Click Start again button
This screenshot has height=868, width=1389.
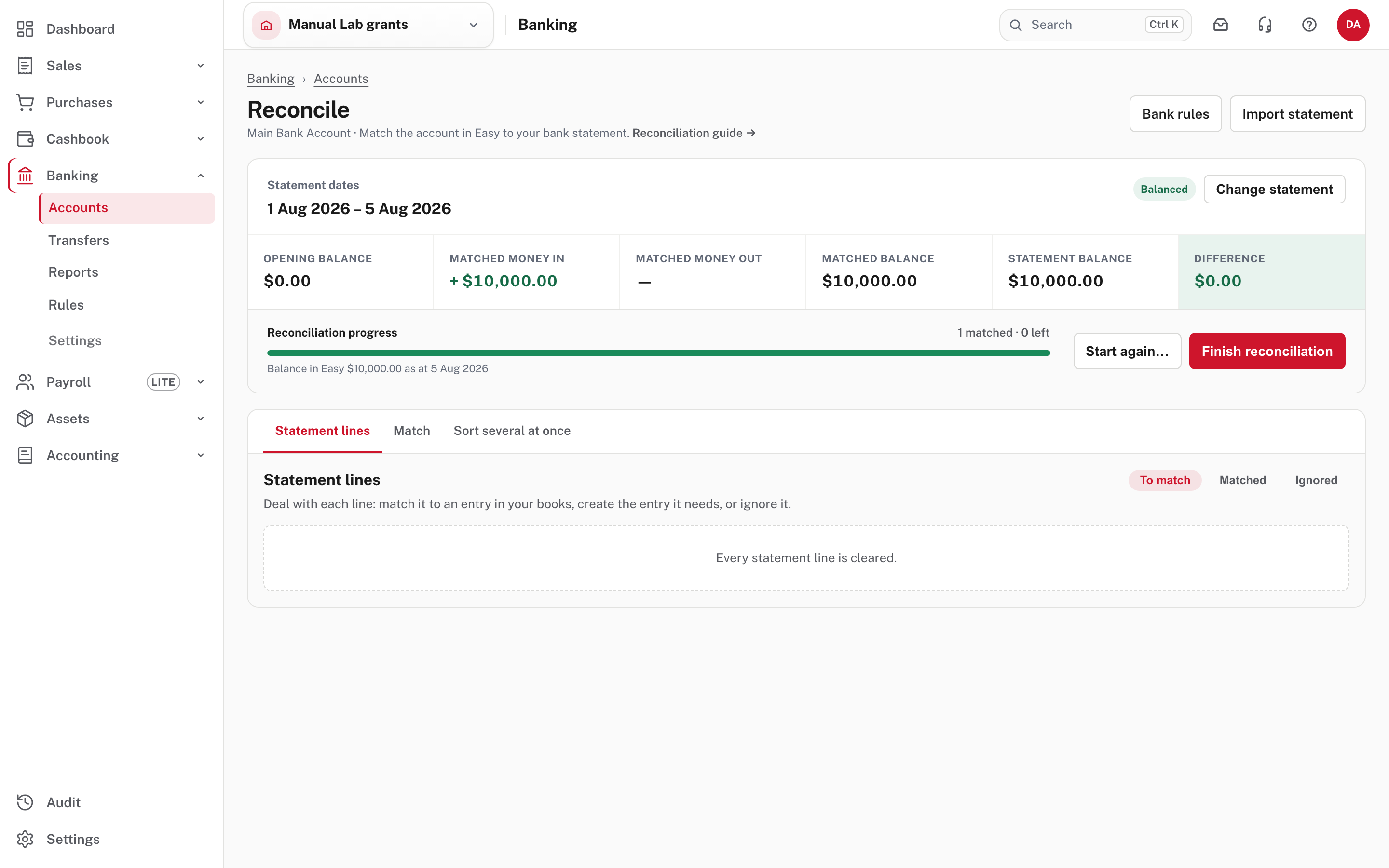coord(1127,351)
